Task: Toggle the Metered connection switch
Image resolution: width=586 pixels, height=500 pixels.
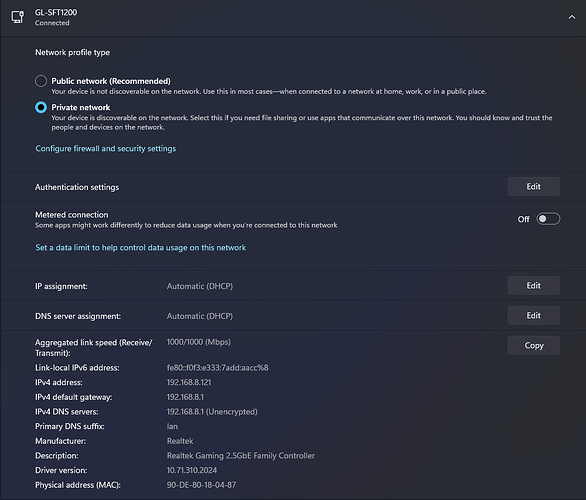Action: point(548,219)
